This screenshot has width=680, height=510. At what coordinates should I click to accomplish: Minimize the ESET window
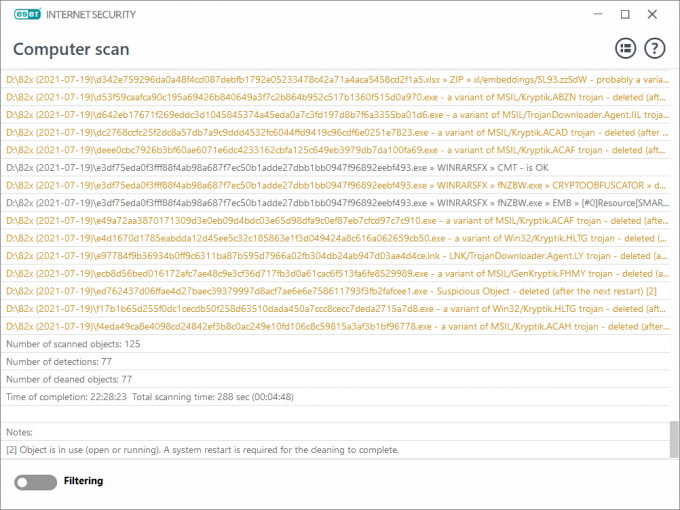coord(598,14)
